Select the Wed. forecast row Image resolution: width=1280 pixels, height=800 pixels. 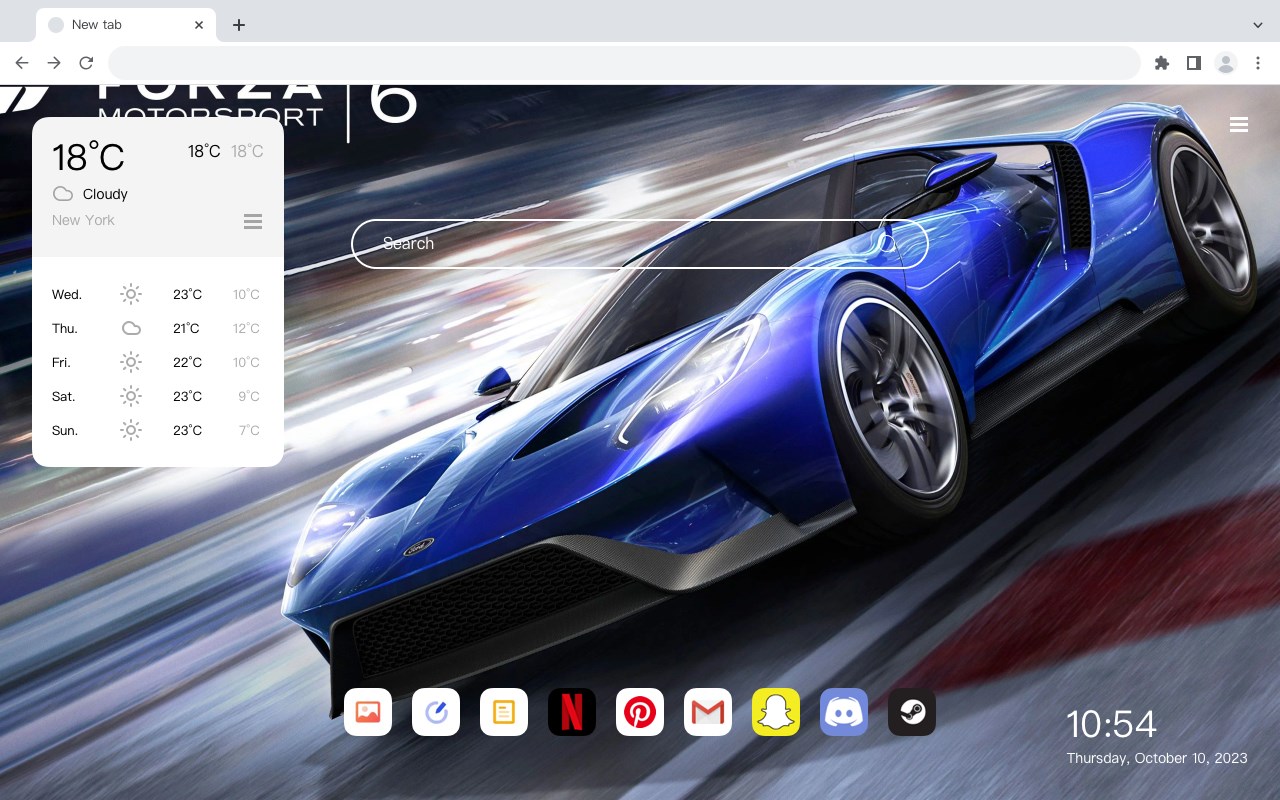coord(158,294)
